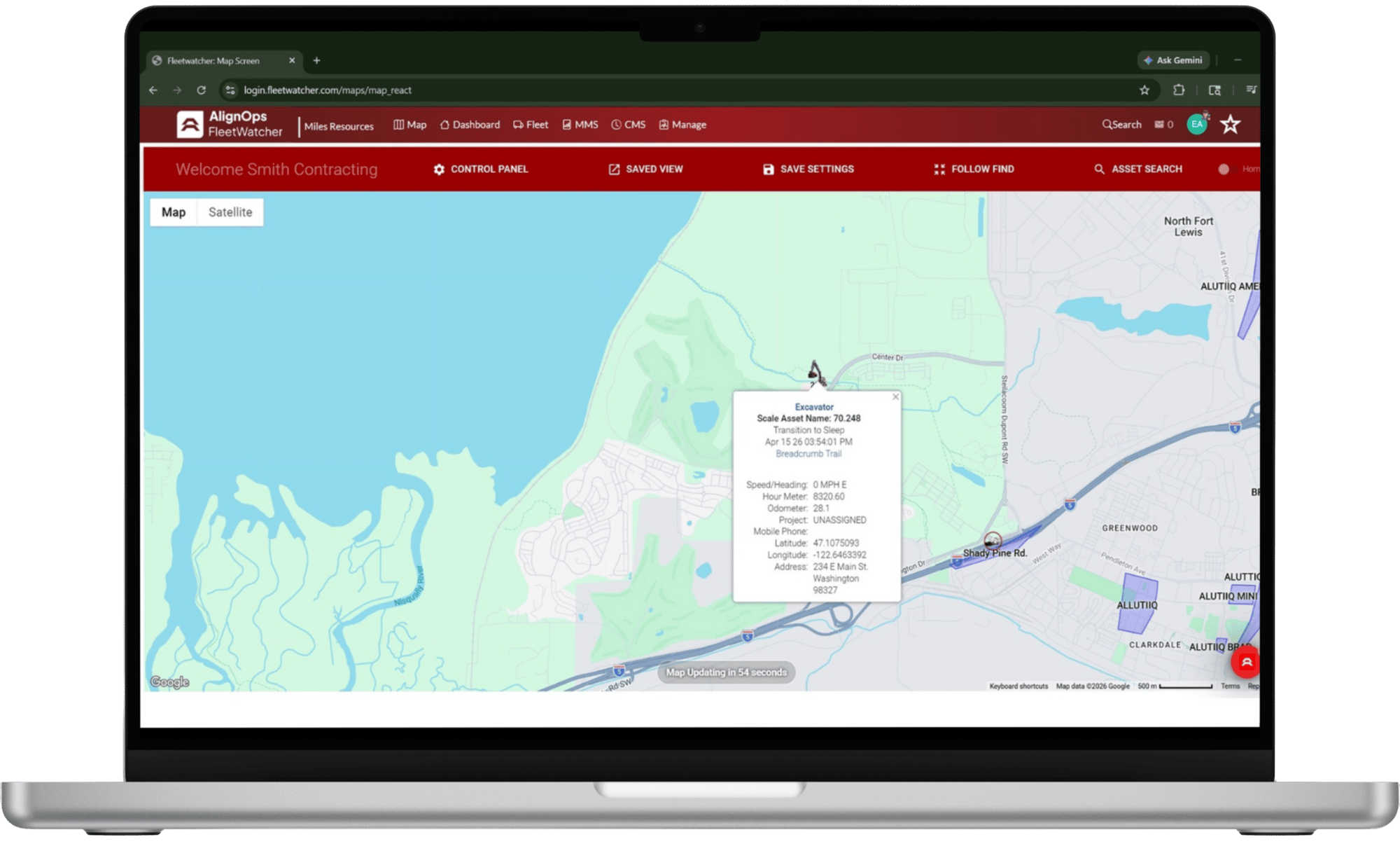Click the GREENWOOD map label
The height and width of the screenshot is (844, 1400).
[x=1130, y=528]
